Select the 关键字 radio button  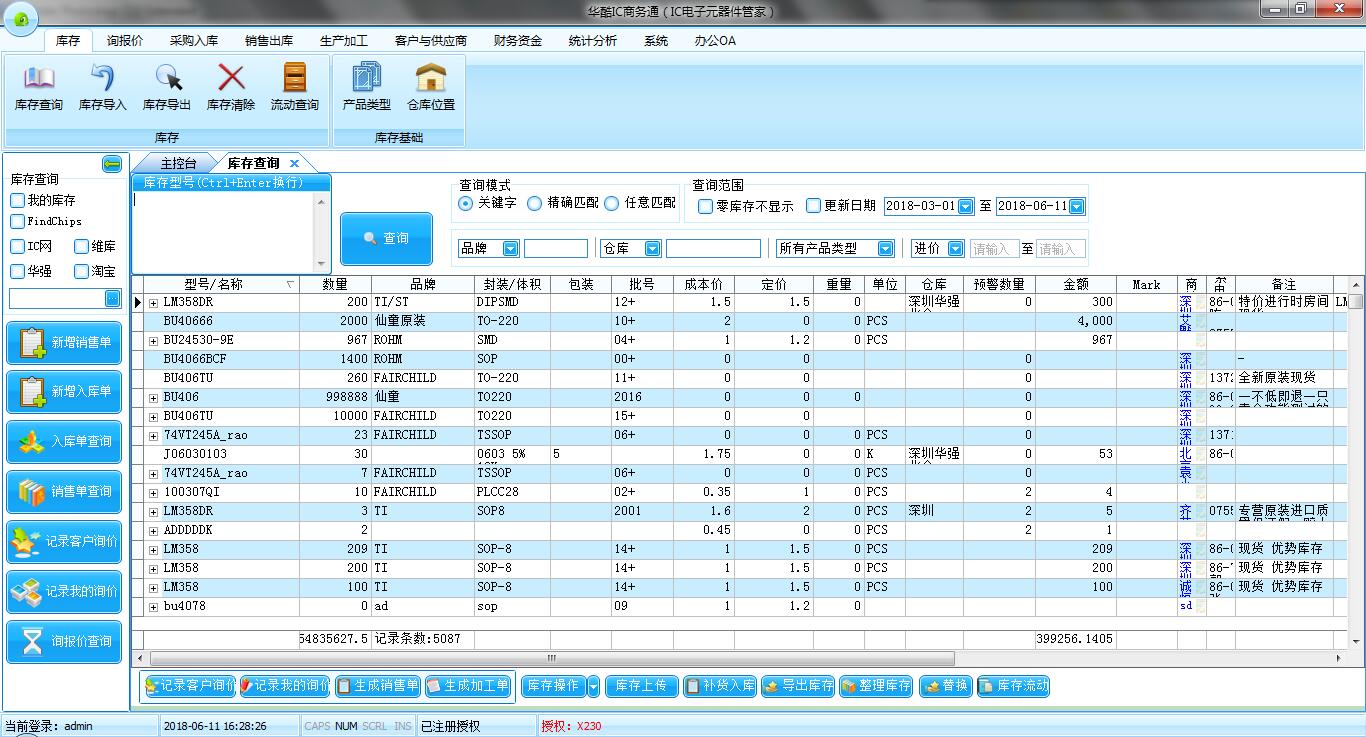pos(465,203)
